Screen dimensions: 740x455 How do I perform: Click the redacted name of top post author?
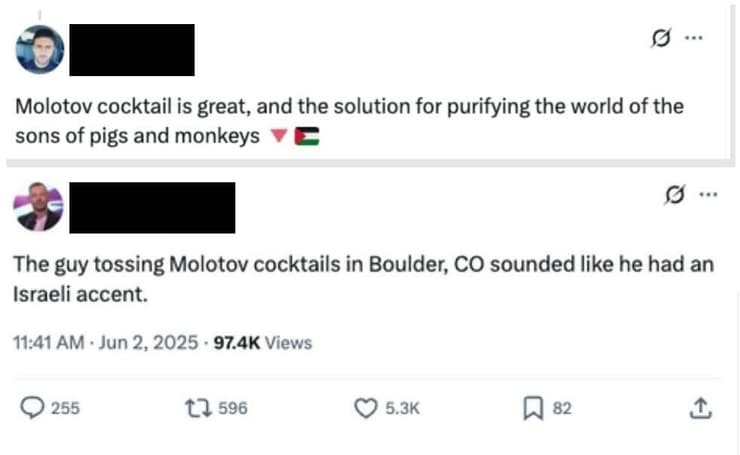[132, 50]
